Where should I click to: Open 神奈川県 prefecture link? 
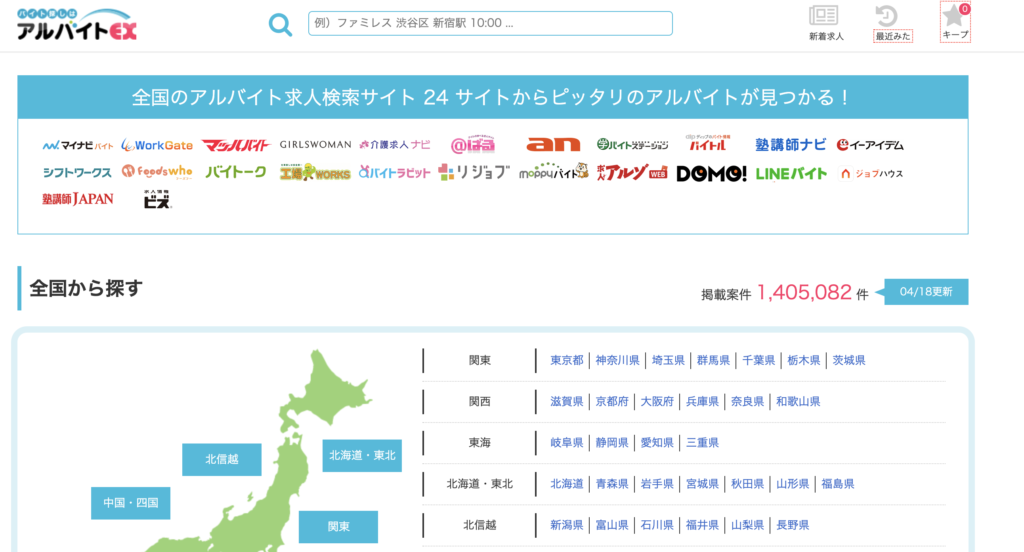[x=617, y=361]
